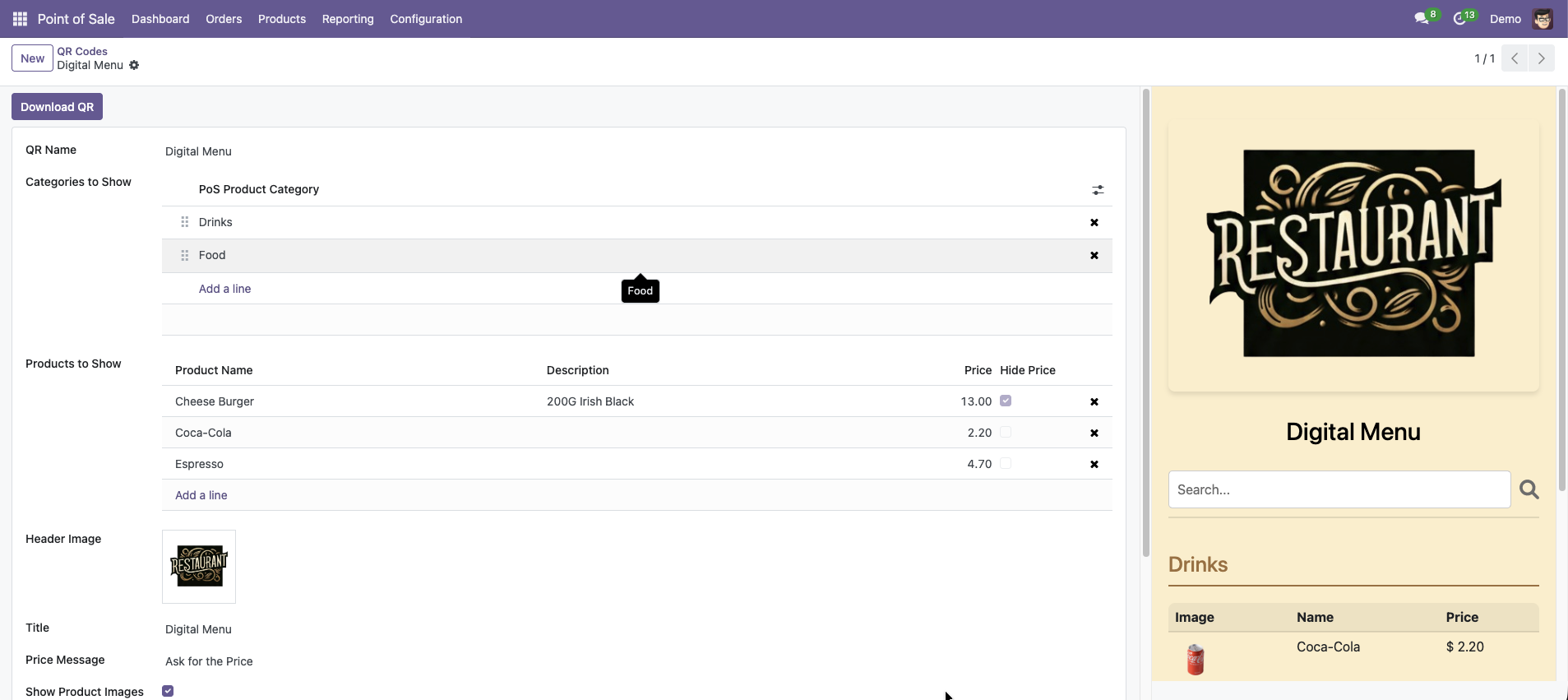1568x700 pixels.
Task: Open the Orders menu
Action: tap(224, 19)
